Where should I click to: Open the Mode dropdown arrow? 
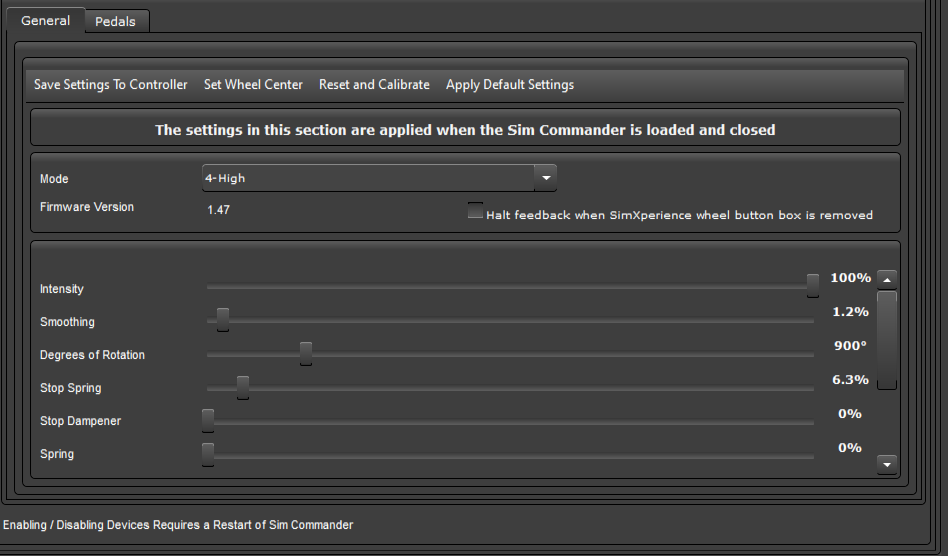[545, 178]
